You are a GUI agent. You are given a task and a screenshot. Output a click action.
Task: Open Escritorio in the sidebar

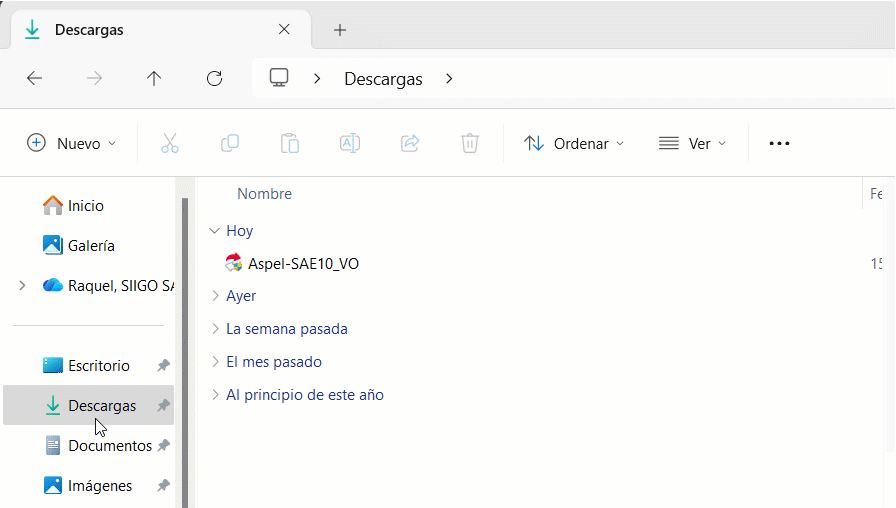click(98, 366)
